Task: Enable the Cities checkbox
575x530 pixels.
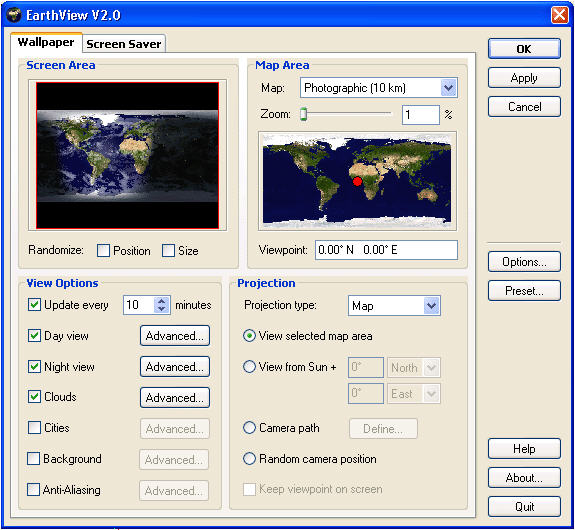Action: [34, 428]
